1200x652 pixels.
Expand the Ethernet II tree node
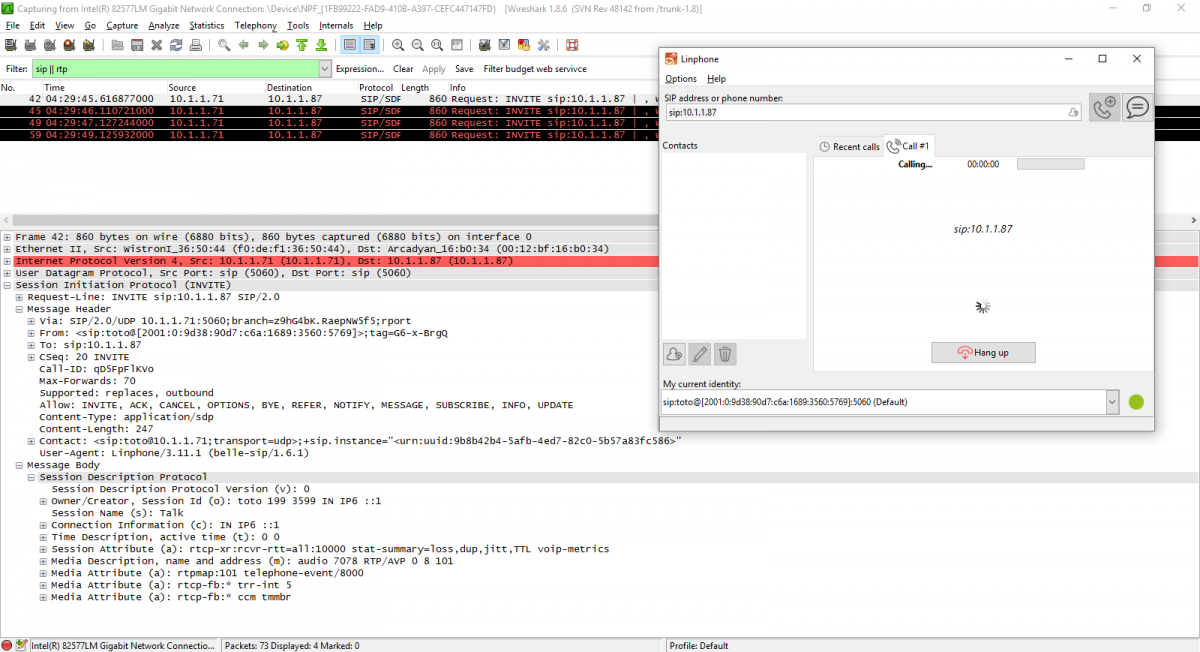click(8, 249)
